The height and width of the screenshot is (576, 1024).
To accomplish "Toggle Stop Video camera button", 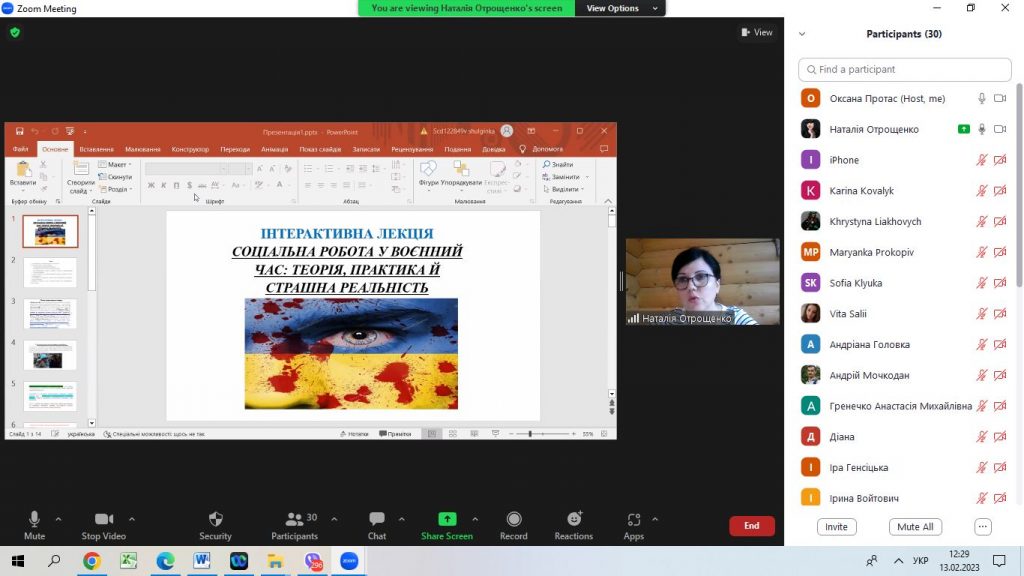I will (104, 520).
